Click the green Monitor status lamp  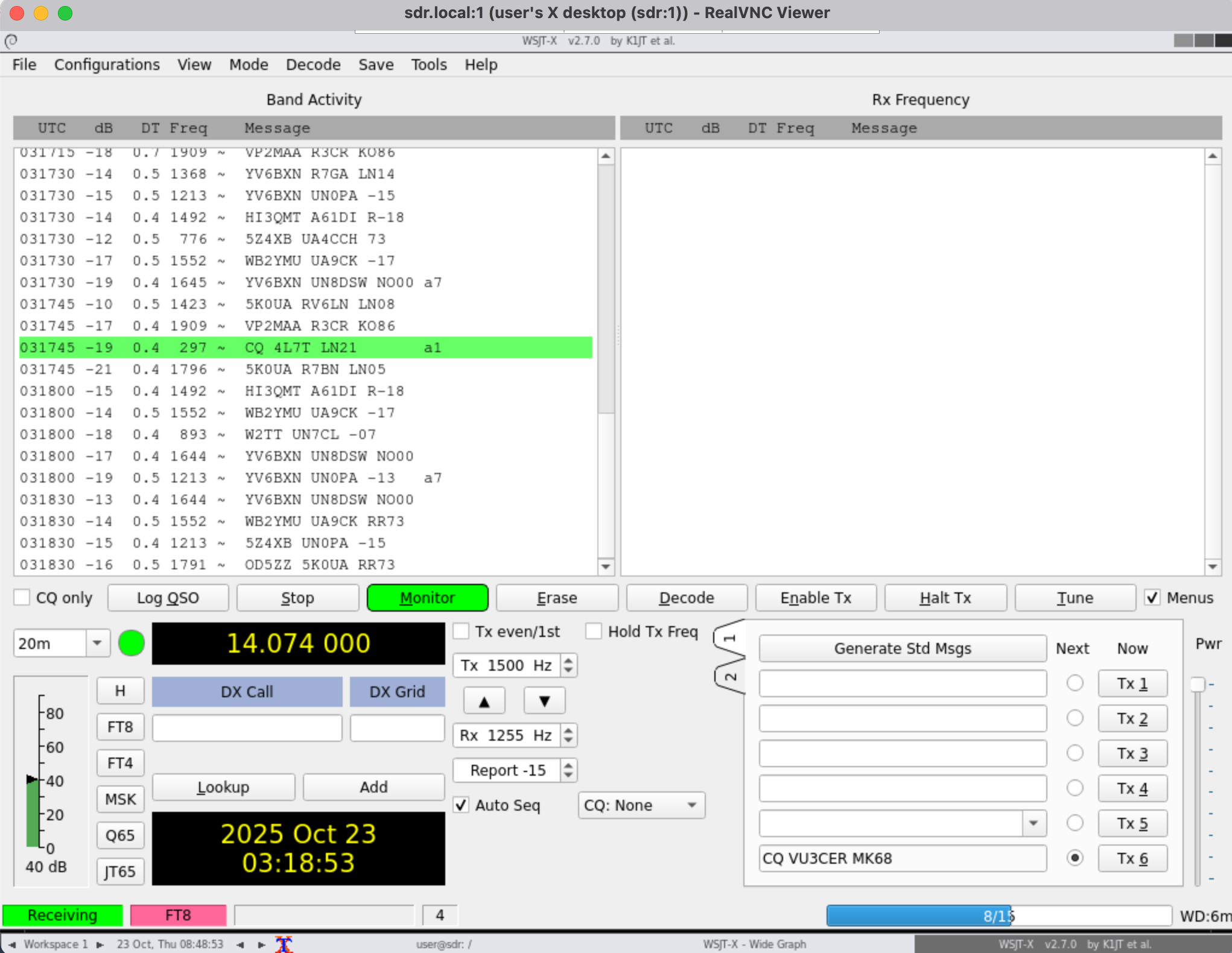click(x=131, y=642)
